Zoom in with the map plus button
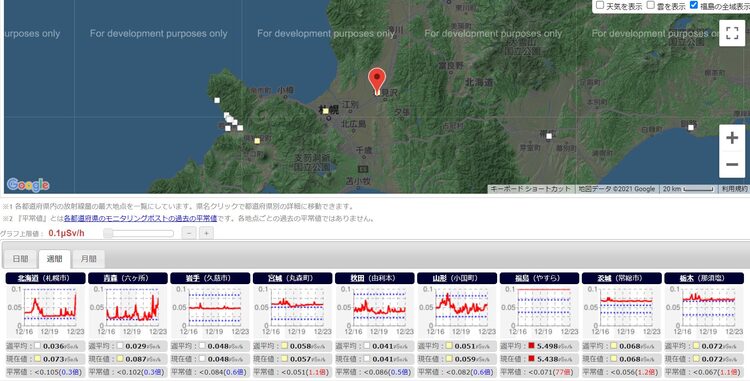 pos(732,138)
